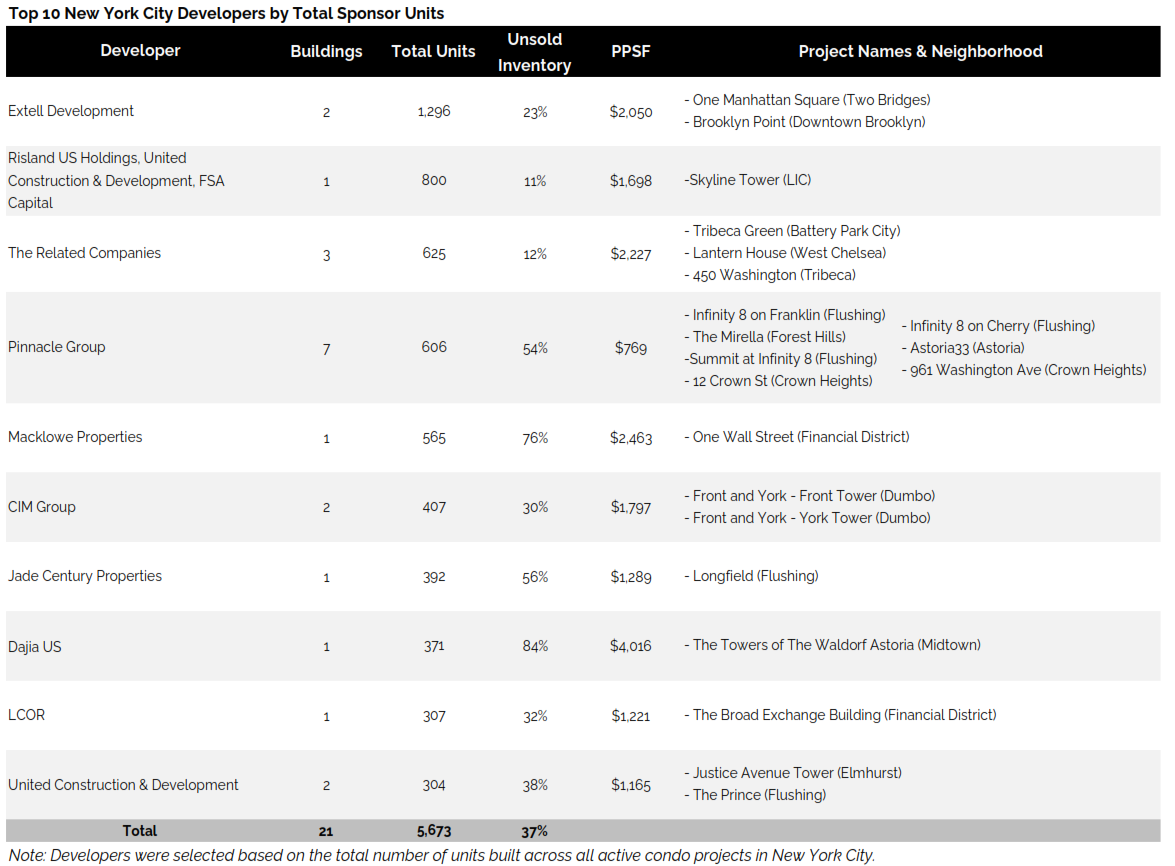Select the PPSF value '$1,698'
Viewport: 1175px width, 866px height.
[631, 181]
